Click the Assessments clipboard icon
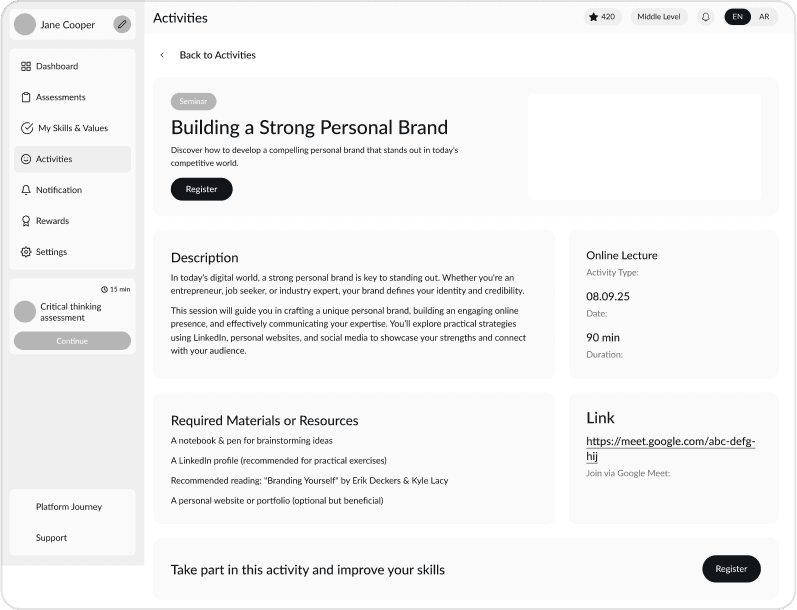This screenshot has width=797, height=610. pos(26,97)
